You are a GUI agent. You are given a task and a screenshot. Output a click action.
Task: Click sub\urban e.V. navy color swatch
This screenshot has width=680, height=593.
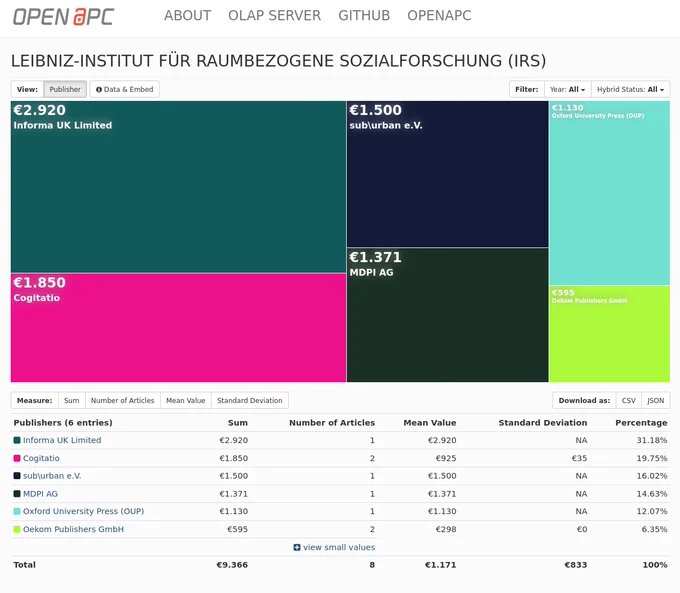click(17, 476)
